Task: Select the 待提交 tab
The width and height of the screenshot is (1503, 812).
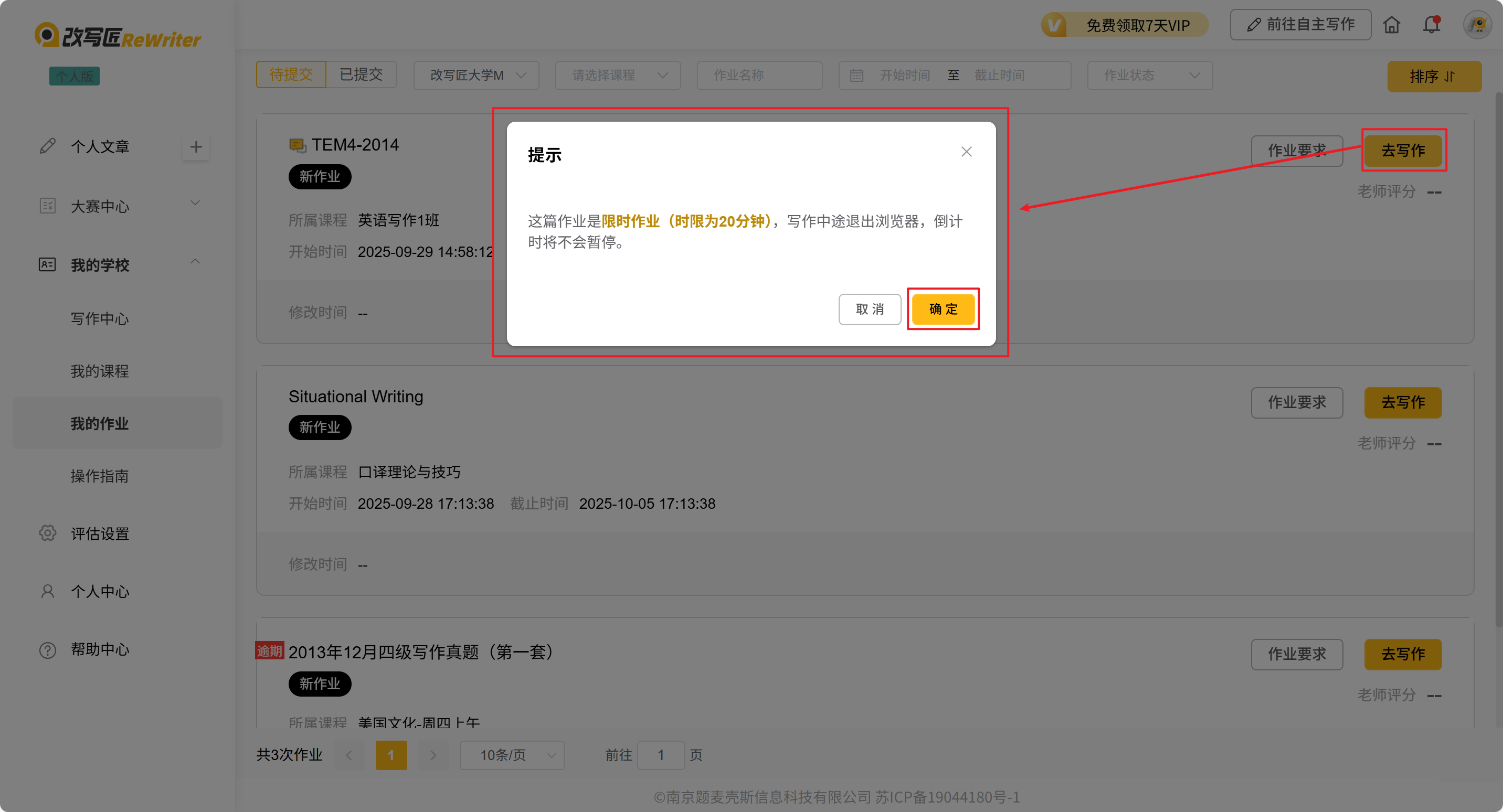Action: (291, 74)
